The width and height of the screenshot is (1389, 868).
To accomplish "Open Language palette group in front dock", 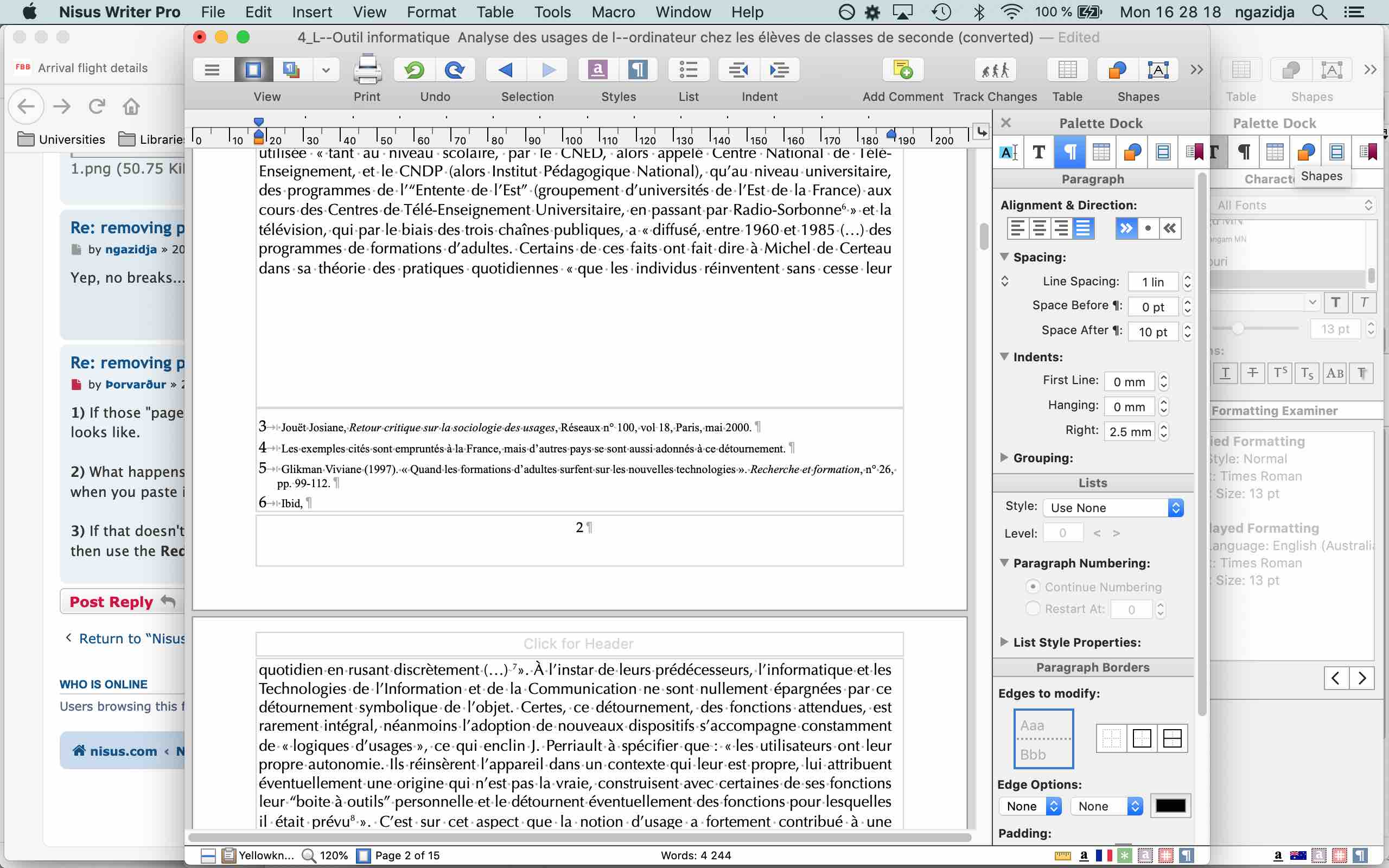I will tap(1009, 152).
